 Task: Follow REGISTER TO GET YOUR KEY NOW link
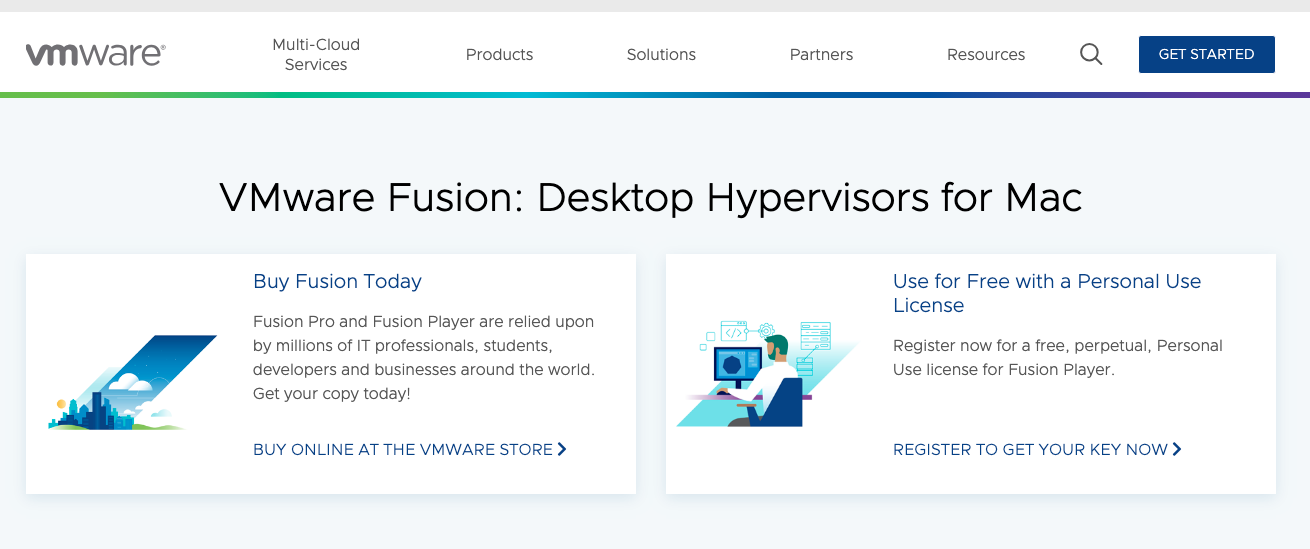coord(1037,449)
